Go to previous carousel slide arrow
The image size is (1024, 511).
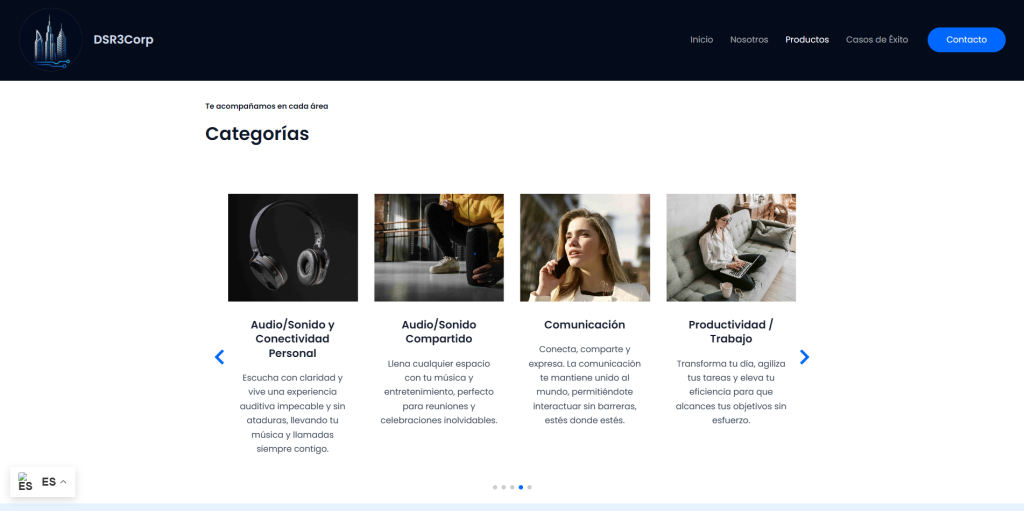pyautogui.click(x=219, y=357)
